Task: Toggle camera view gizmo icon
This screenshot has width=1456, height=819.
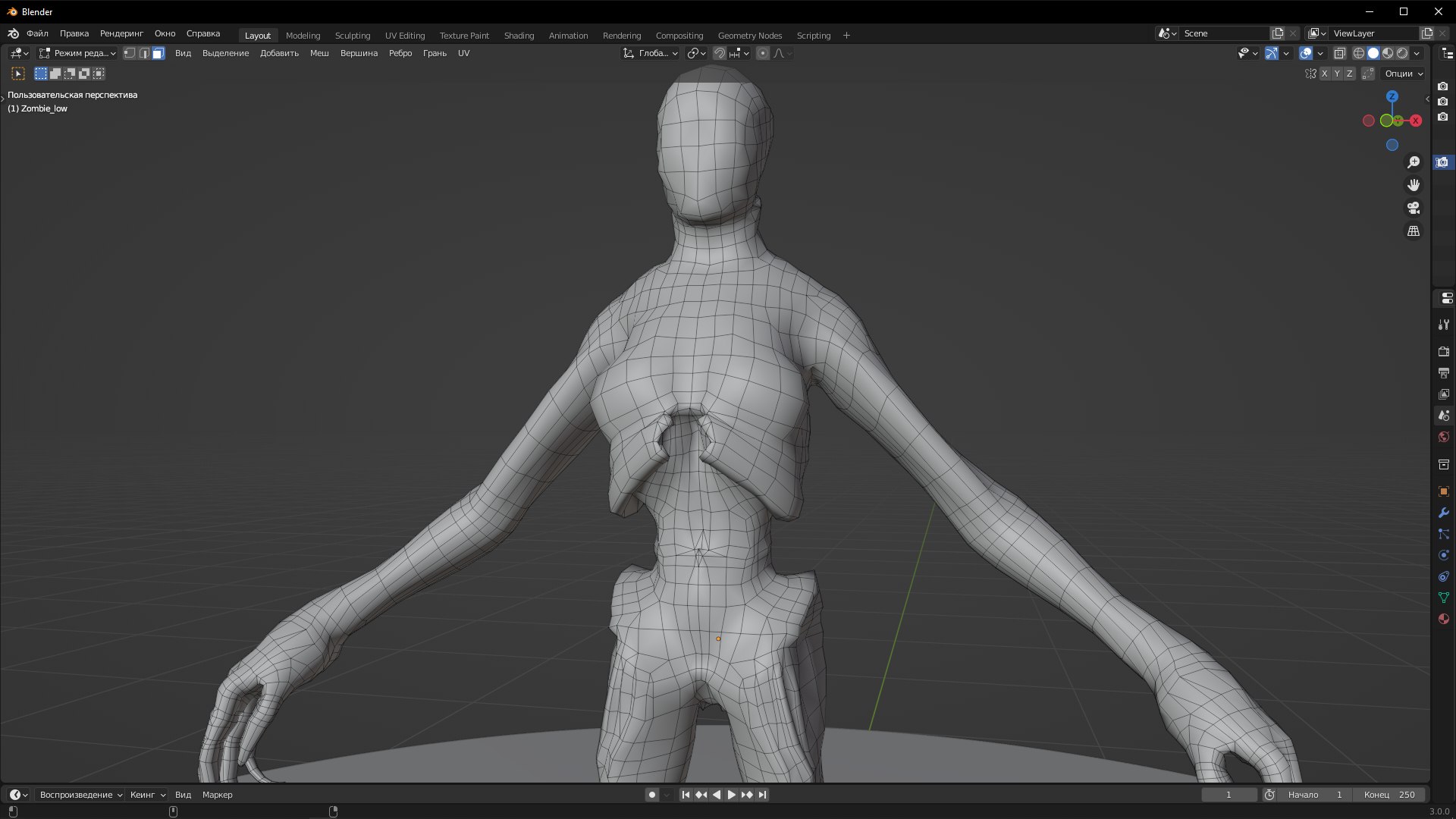Action: point(1414,208)
